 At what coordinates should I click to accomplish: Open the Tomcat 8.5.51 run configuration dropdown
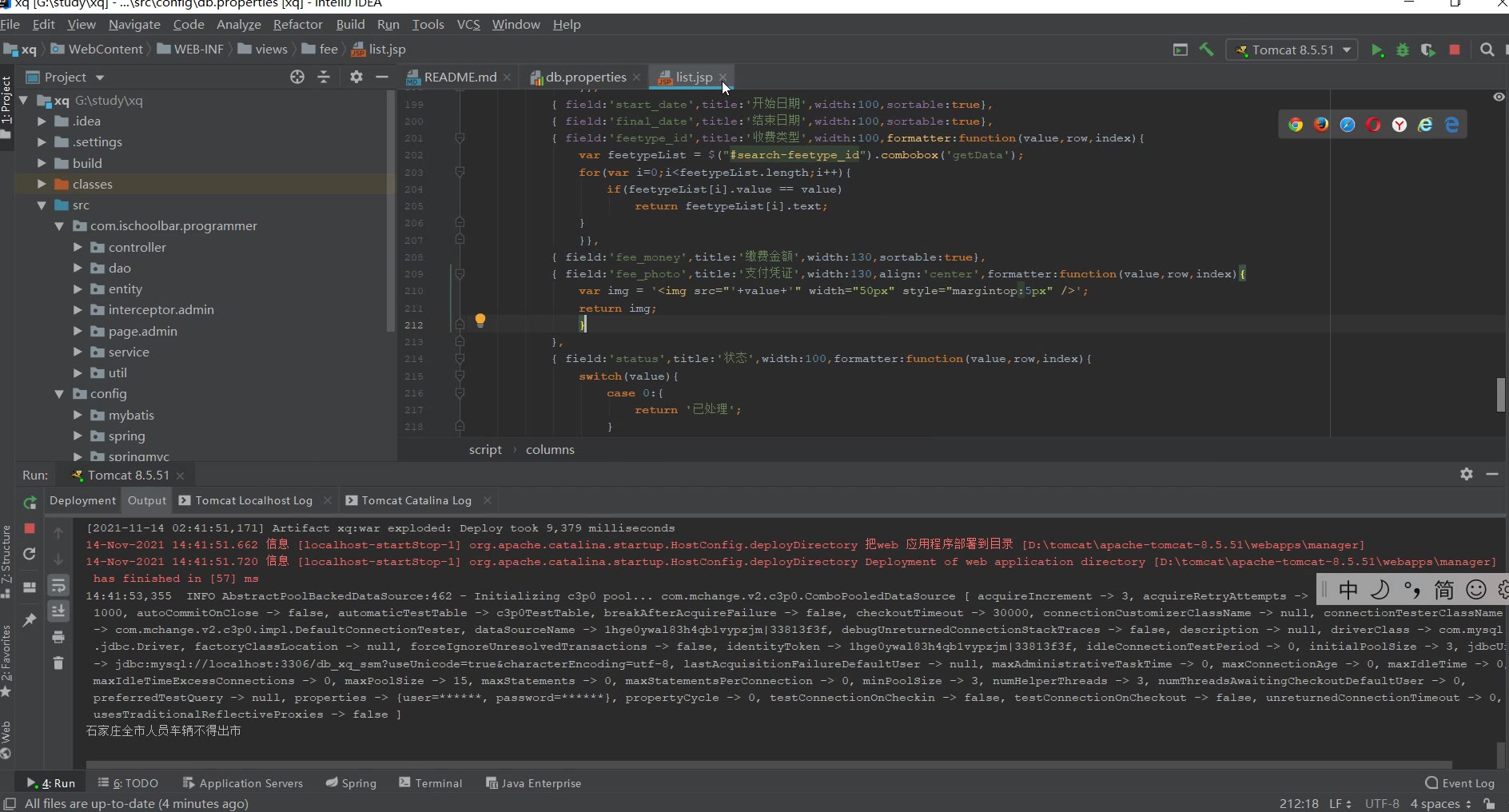tap(1292, 50)
